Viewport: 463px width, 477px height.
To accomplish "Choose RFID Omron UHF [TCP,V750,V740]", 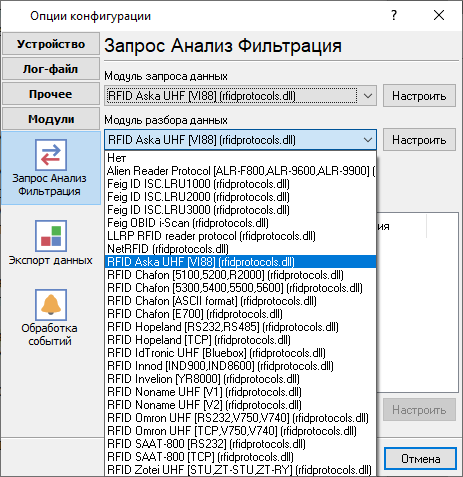I will (x=240, y=431).
